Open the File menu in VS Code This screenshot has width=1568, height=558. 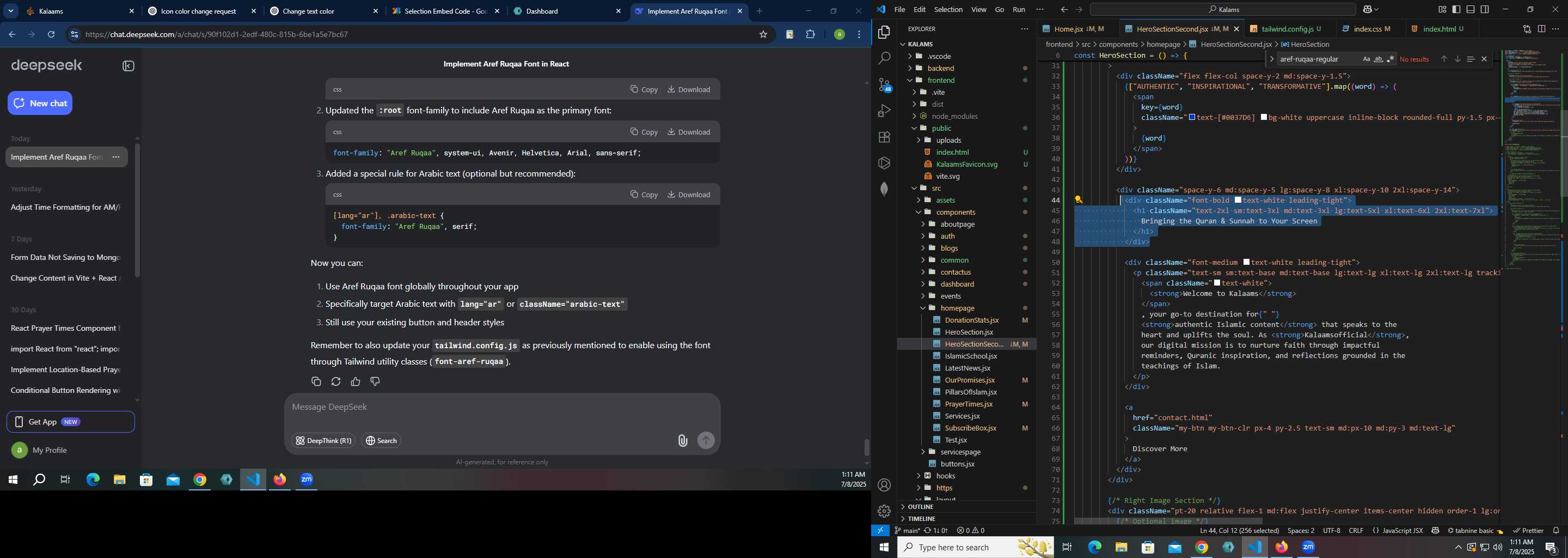(x=899, y=10)
